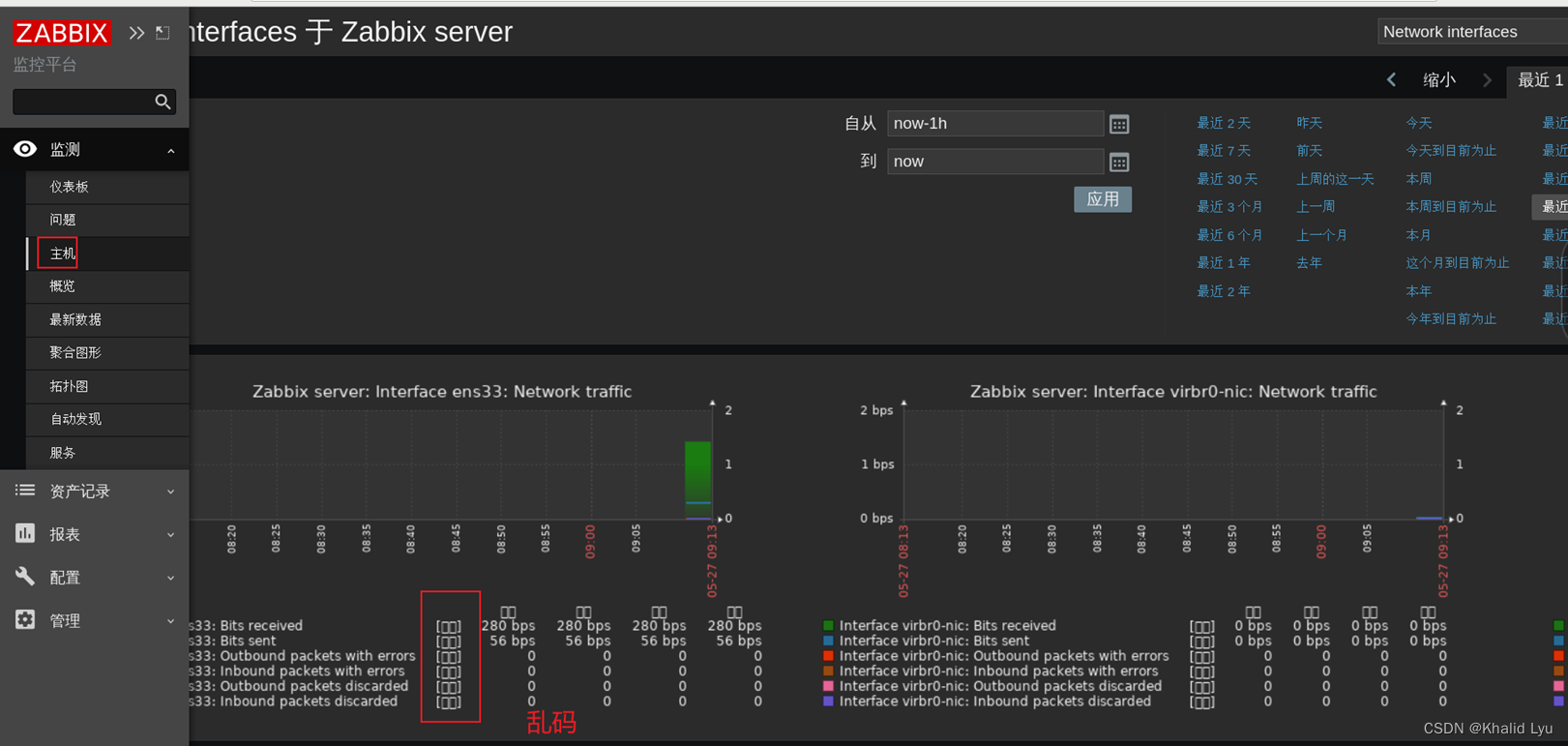
Task: Collapse the 监测 menu section
Action: (171, 150)
